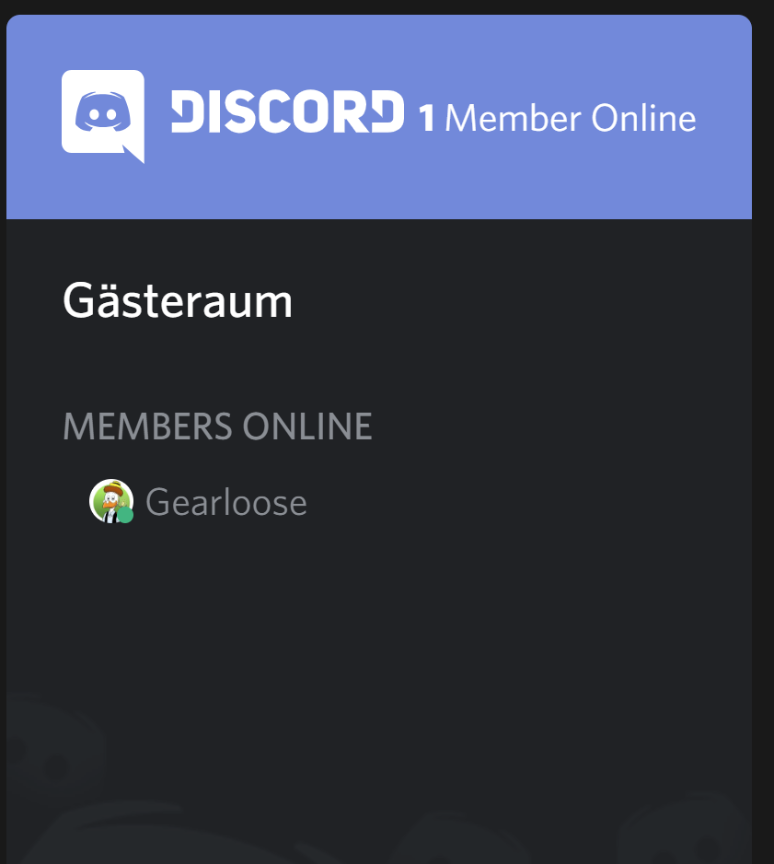
Task: Click the Gearloose username
Action: click(226, 502)
